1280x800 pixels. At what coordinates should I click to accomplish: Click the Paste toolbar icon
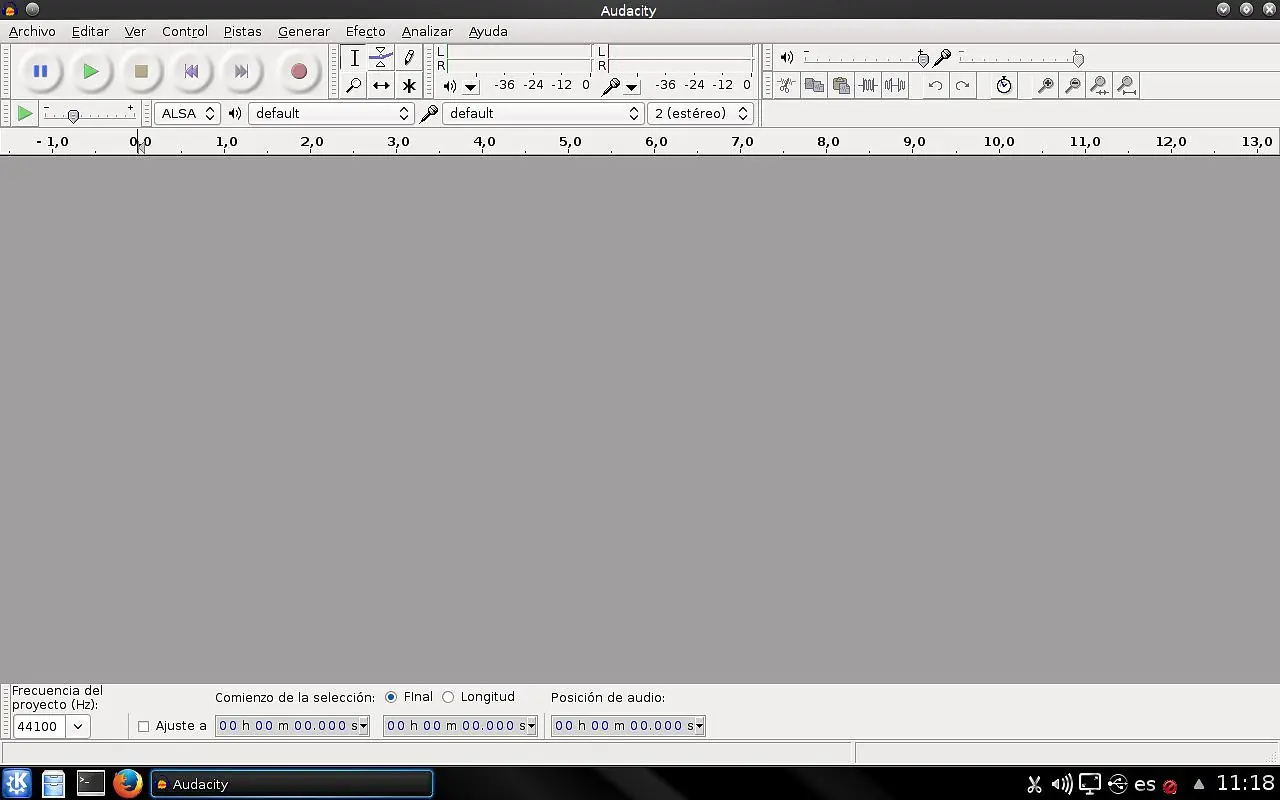pos(841,86)
